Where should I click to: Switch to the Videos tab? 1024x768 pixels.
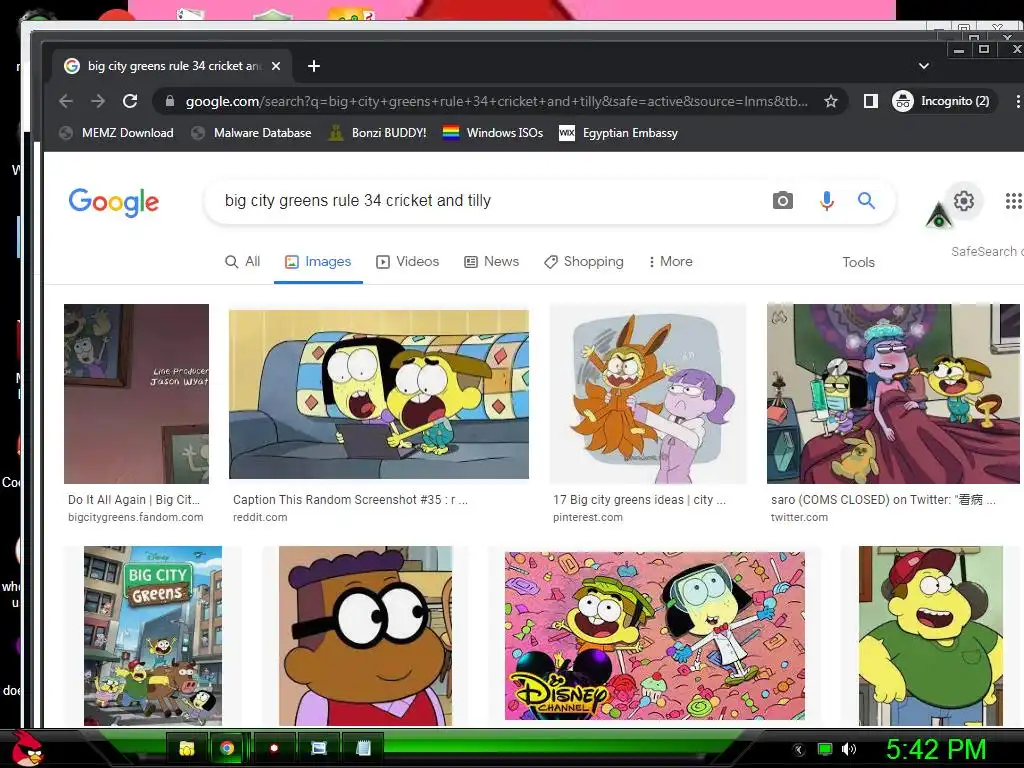click(x=408, y=262)
